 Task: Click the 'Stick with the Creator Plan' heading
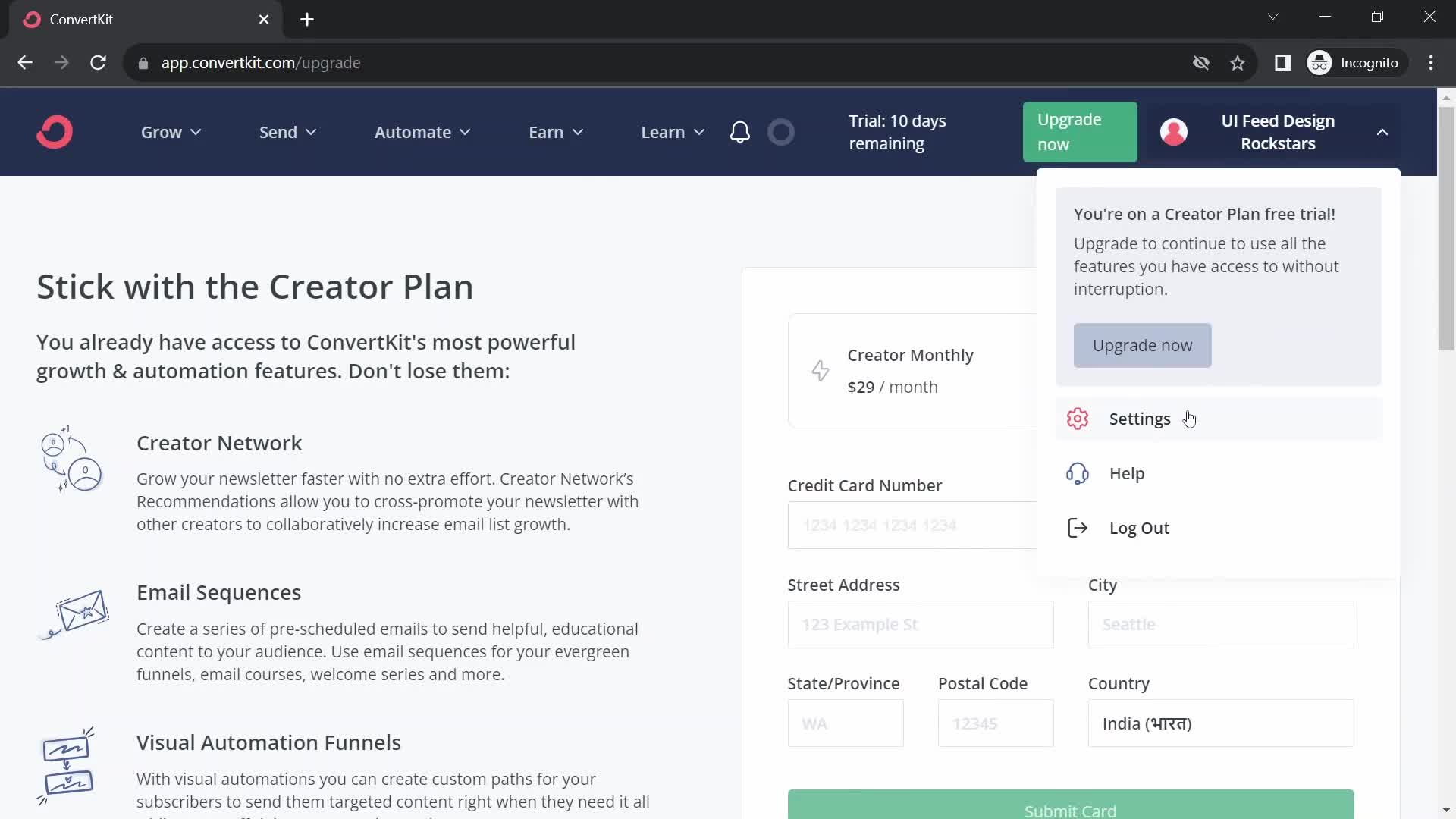(255, 287)
